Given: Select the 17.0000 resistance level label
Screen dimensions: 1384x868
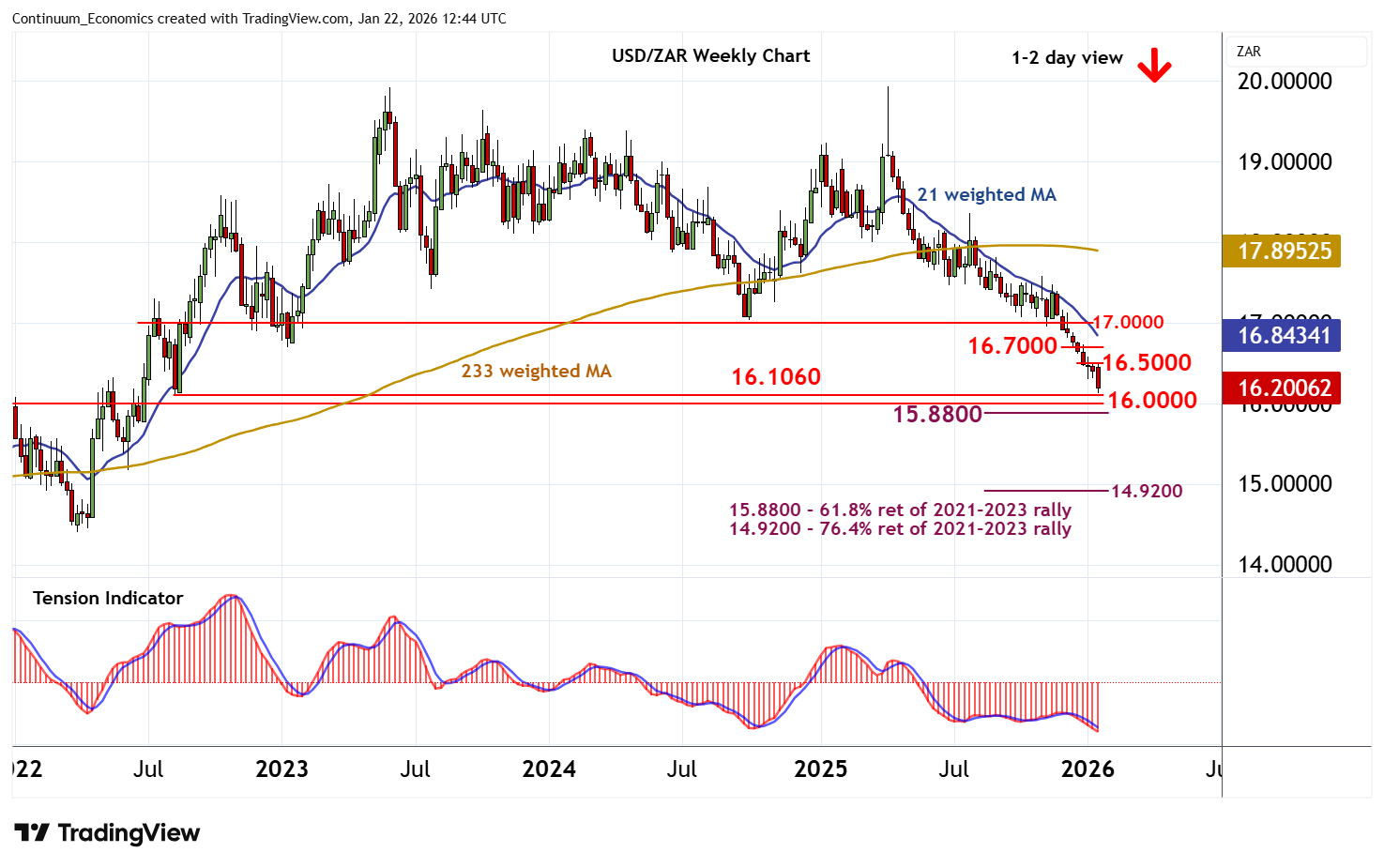Looking at the screenshot, I should [x=1129, y=322].
